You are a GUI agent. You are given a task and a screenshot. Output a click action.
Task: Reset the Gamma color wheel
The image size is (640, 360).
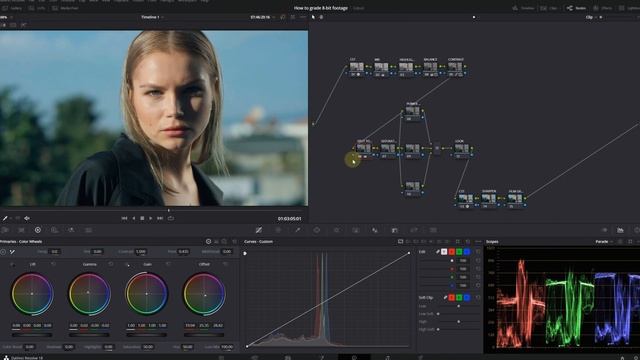pyautogui.click(x=111, y=264)
